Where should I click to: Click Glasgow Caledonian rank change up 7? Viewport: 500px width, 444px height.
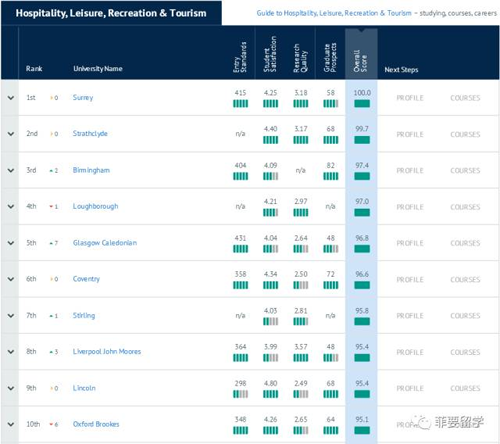[x=54, y=243]
